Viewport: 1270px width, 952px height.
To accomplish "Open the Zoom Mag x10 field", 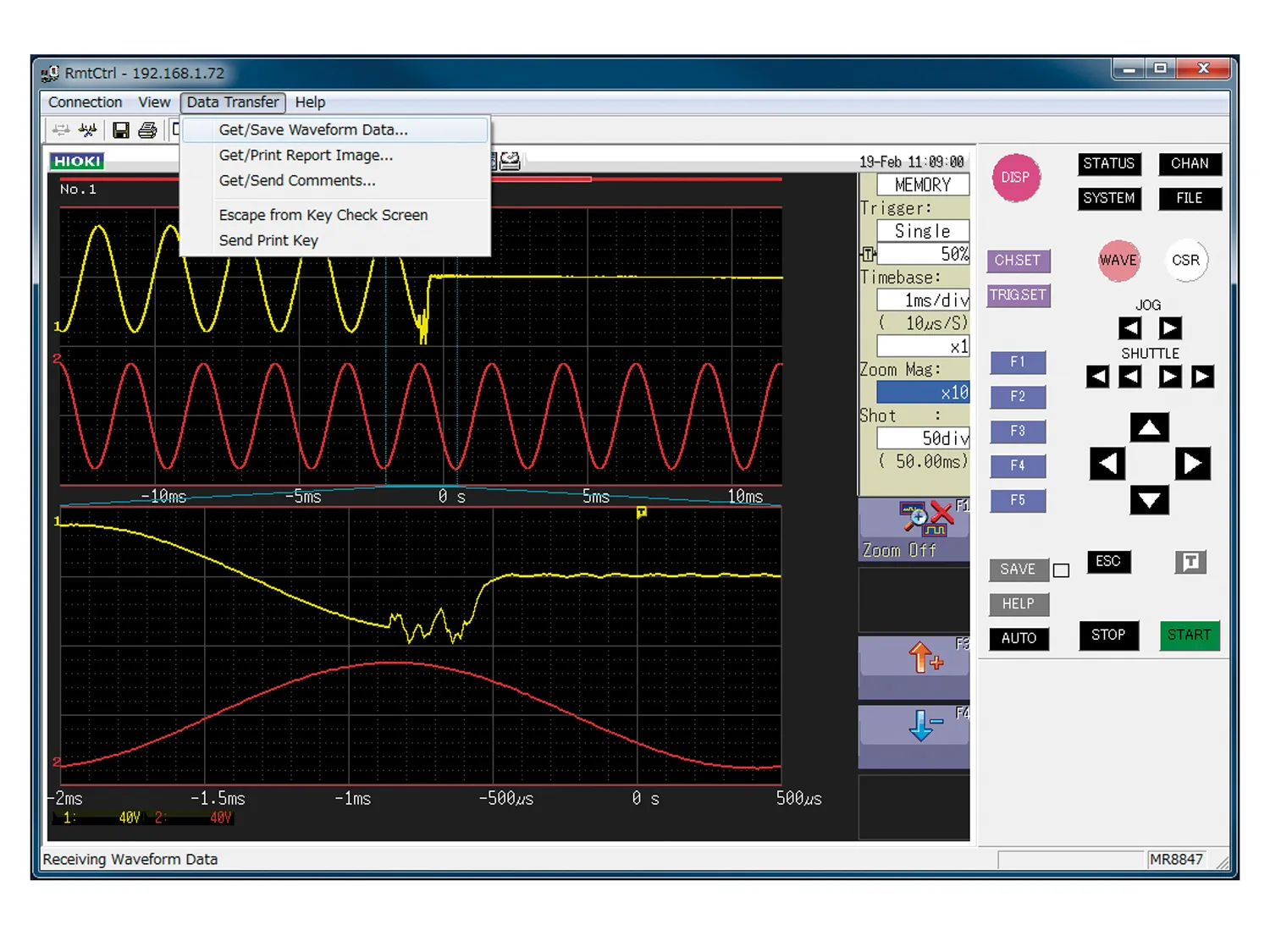I will 923,393.
